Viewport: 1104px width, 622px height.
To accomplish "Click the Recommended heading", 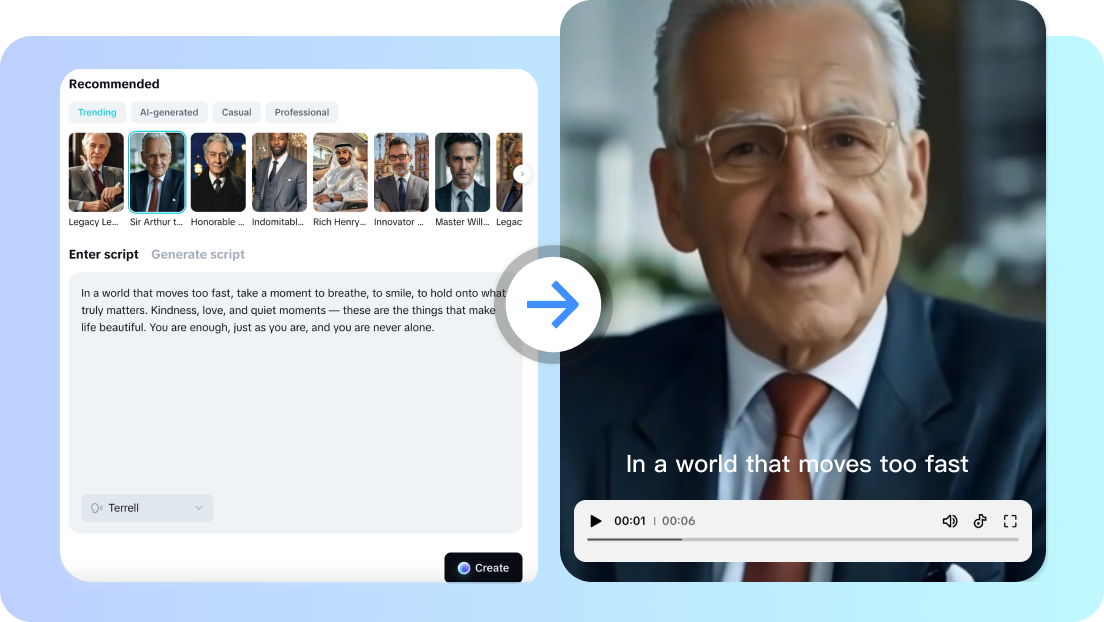I will [114, 84].
